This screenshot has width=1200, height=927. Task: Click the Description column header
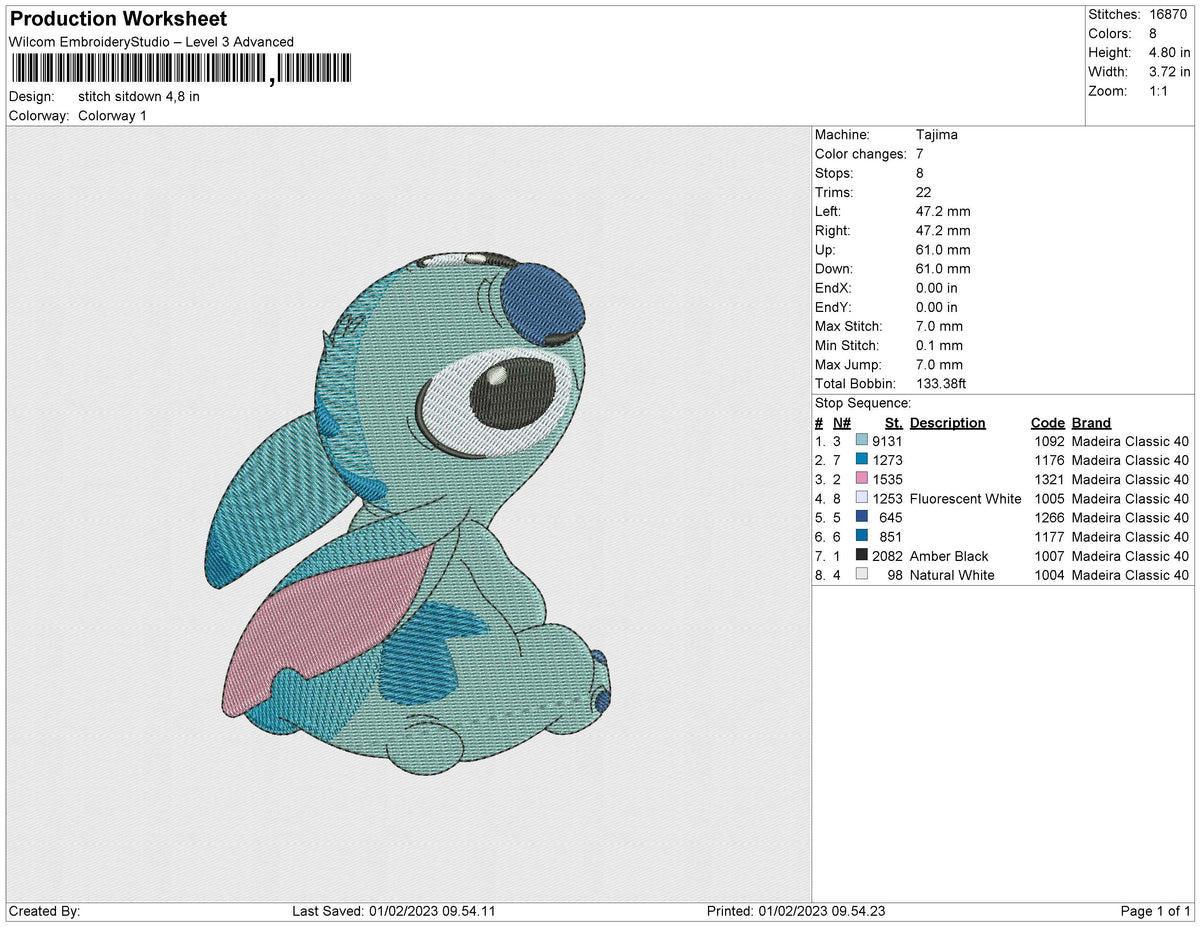[x=947, y=422]
